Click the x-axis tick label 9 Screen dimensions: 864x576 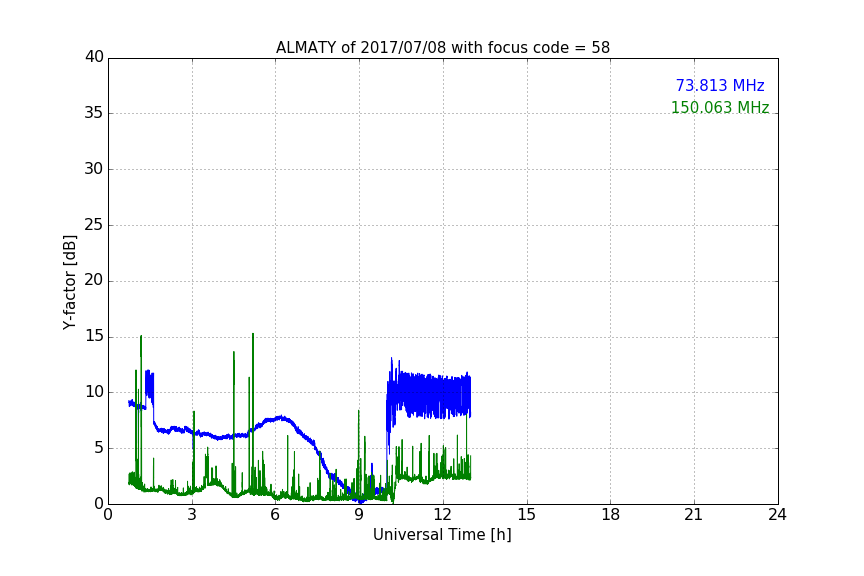click(359, 515)
